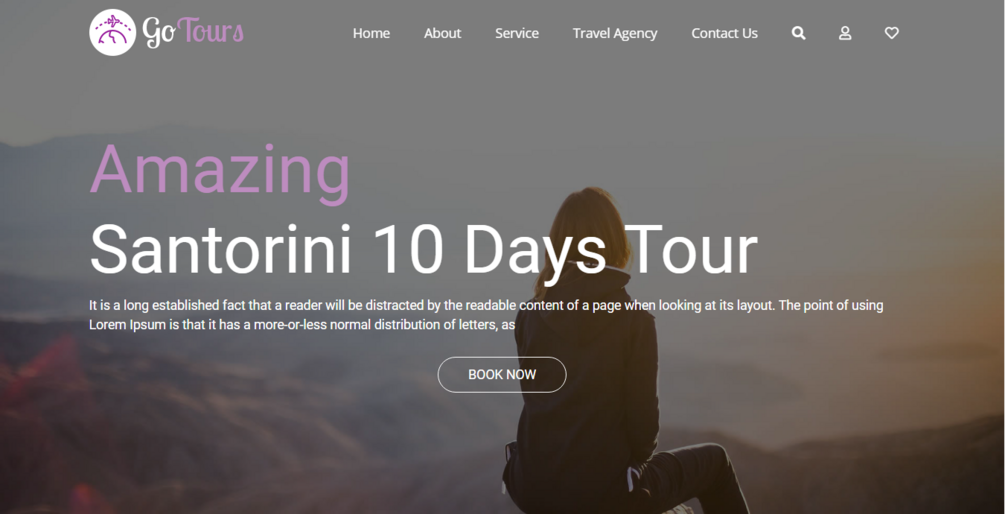Click the first line of the description paragraph
This screenshot has height=514, width=1005.
[486, 306]
